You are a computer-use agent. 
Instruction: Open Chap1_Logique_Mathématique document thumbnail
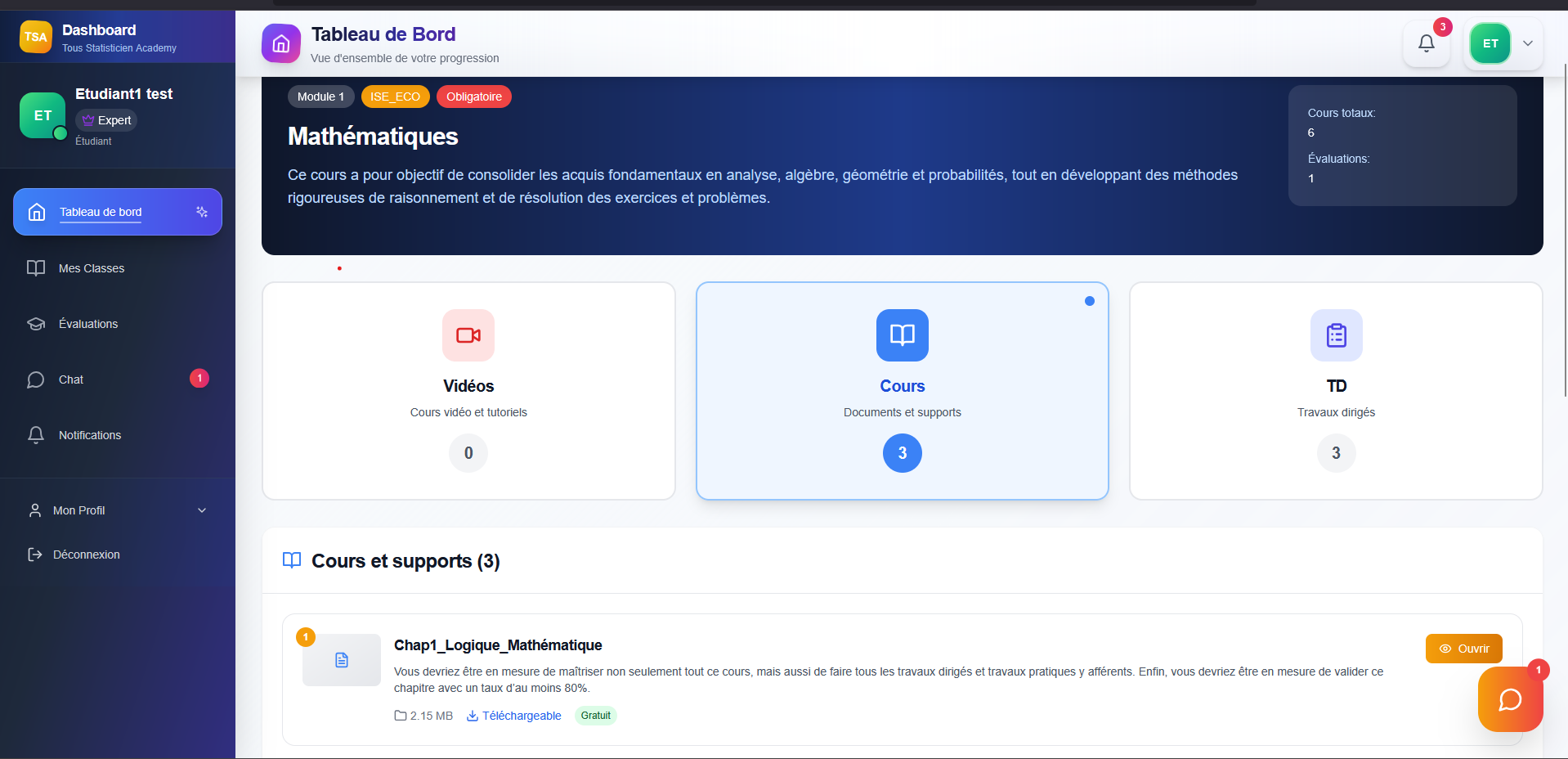[x=341, y=660]
